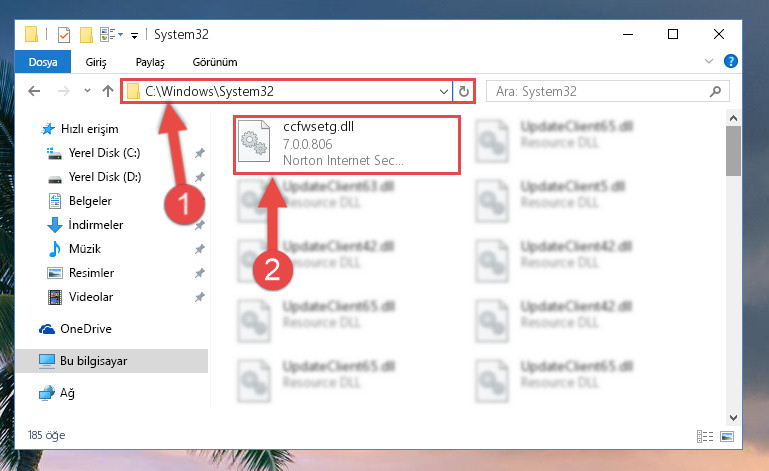Click the New folder icon in title bar
This screenshot has width=769, height=471.
[86, 35]
